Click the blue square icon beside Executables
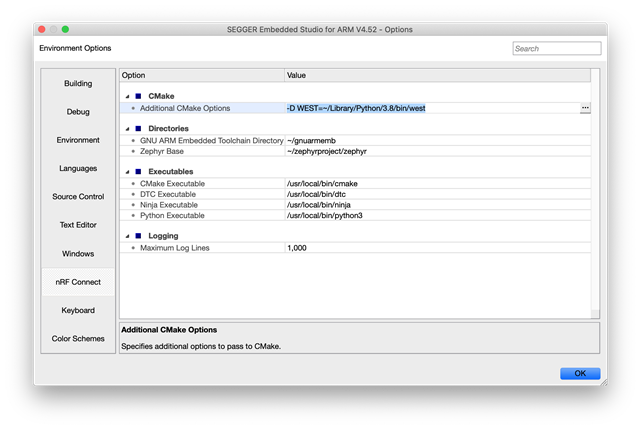Image resolution: width=640 pixels, height=429 pixels. [138, 171]
